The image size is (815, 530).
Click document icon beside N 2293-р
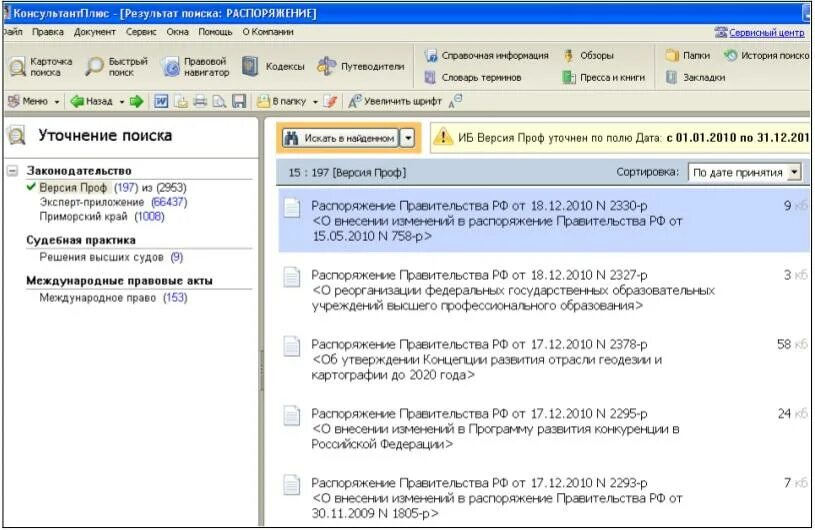[x=292, y=485]
